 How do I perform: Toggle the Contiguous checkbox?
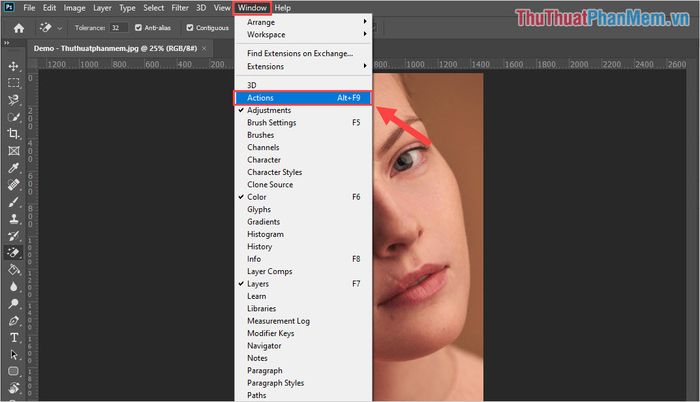pyautogui.click(x=190, y=28)
